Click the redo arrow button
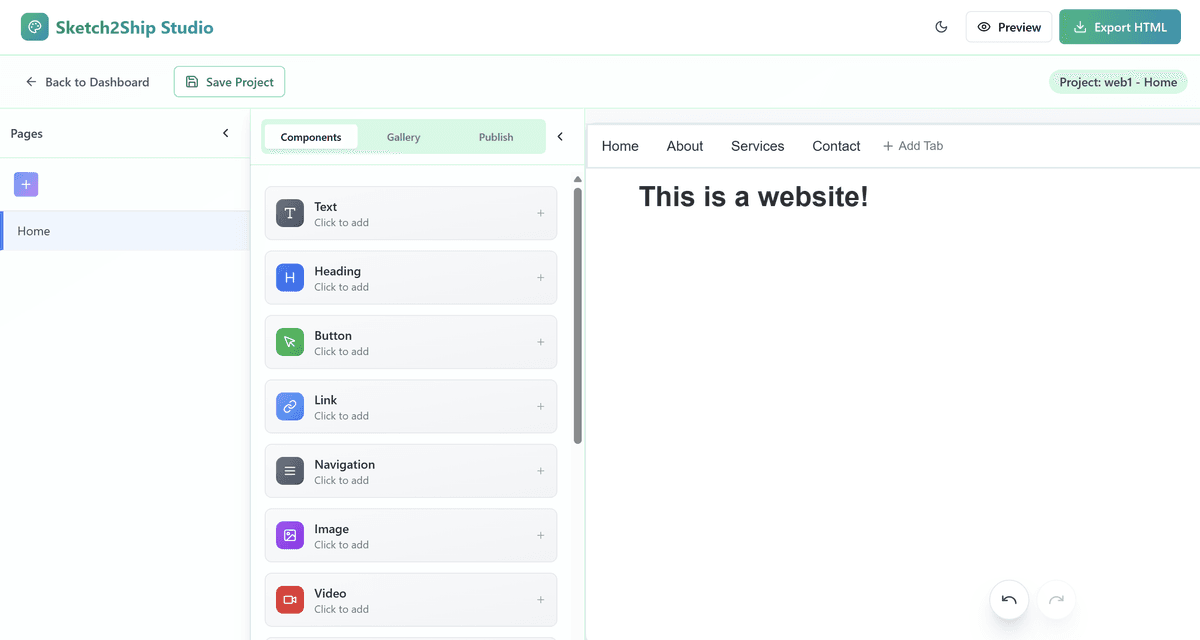1200x640 pixels. pyautogui.click(x=1056, y=600)
